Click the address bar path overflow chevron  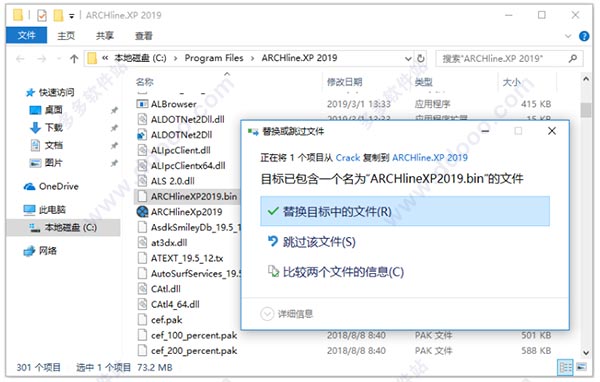pyautogui.click(x=105, y=58)
